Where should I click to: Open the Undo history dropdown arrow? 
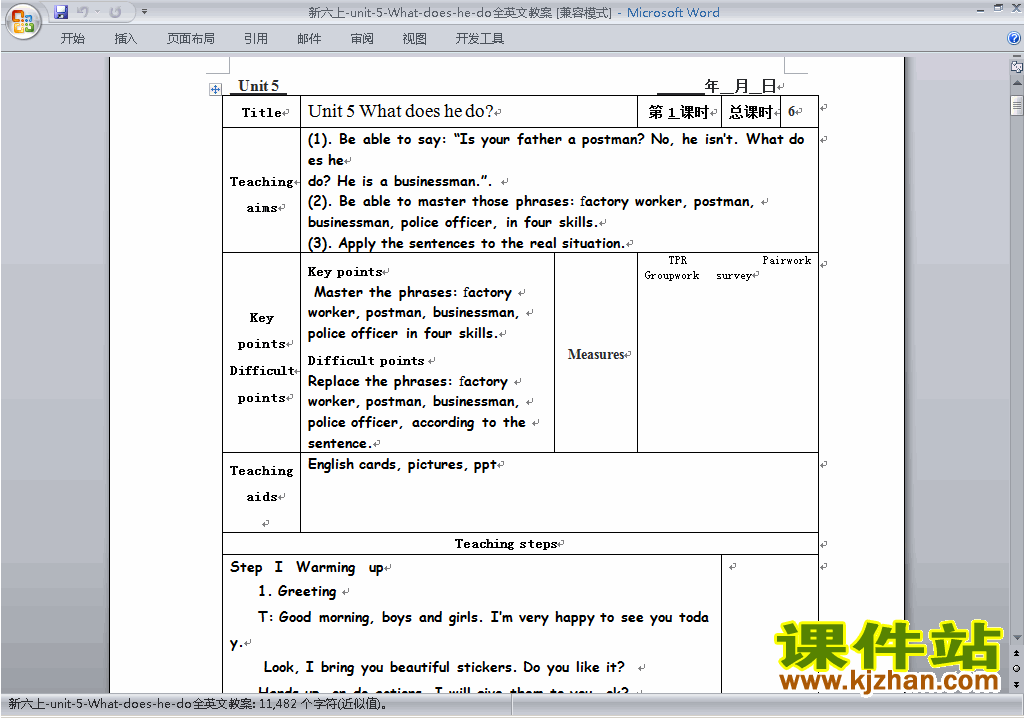coord(97,12)
